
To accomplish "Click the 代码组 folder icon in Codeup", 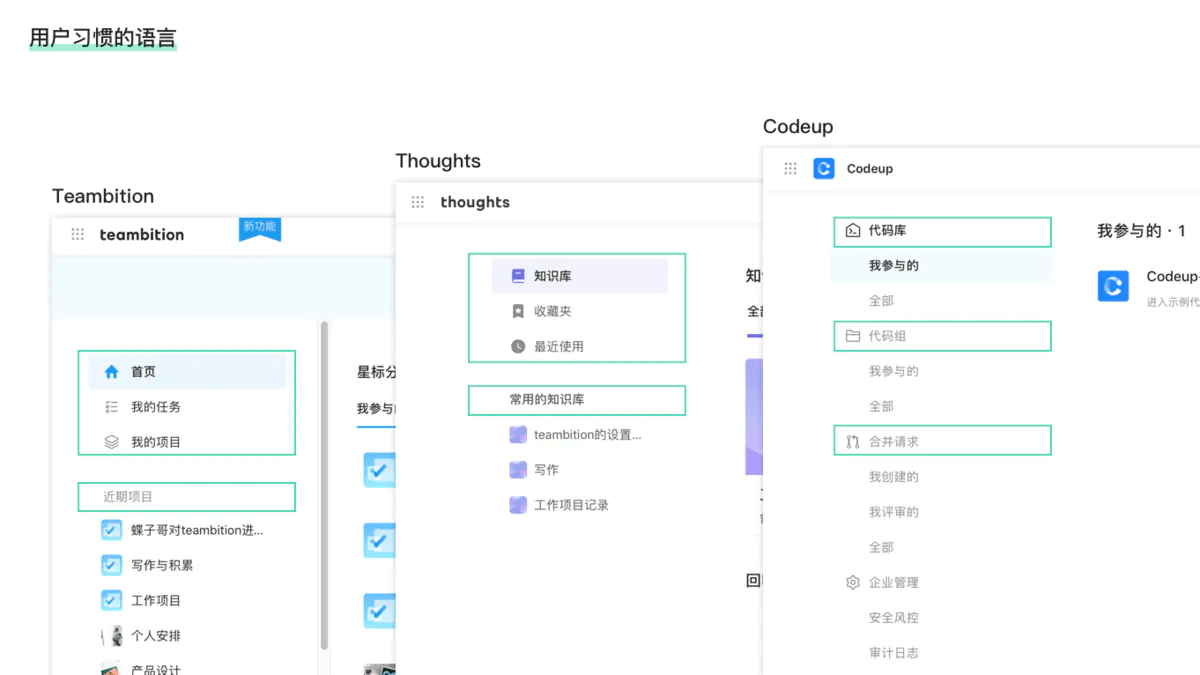I will (x=853, y=336).
